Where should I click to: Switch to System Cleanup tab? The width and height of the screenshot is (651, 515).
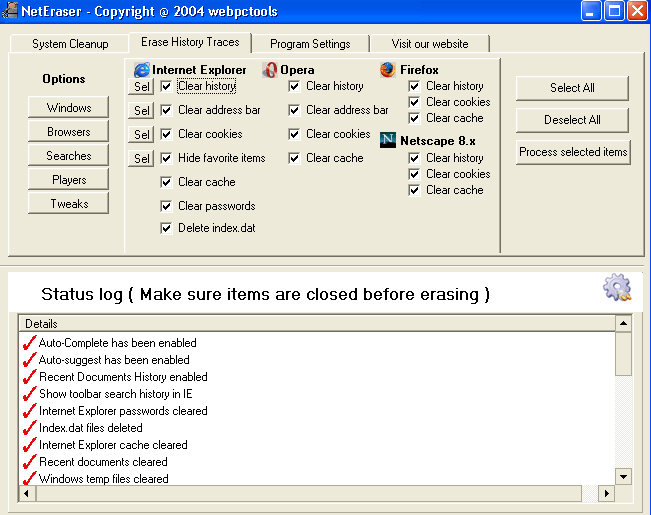(70, 44)
